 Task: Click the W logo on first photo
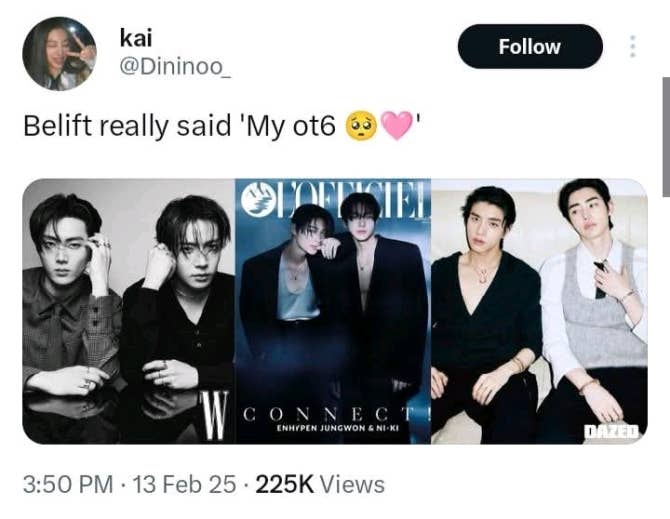(x=215, y=416)
